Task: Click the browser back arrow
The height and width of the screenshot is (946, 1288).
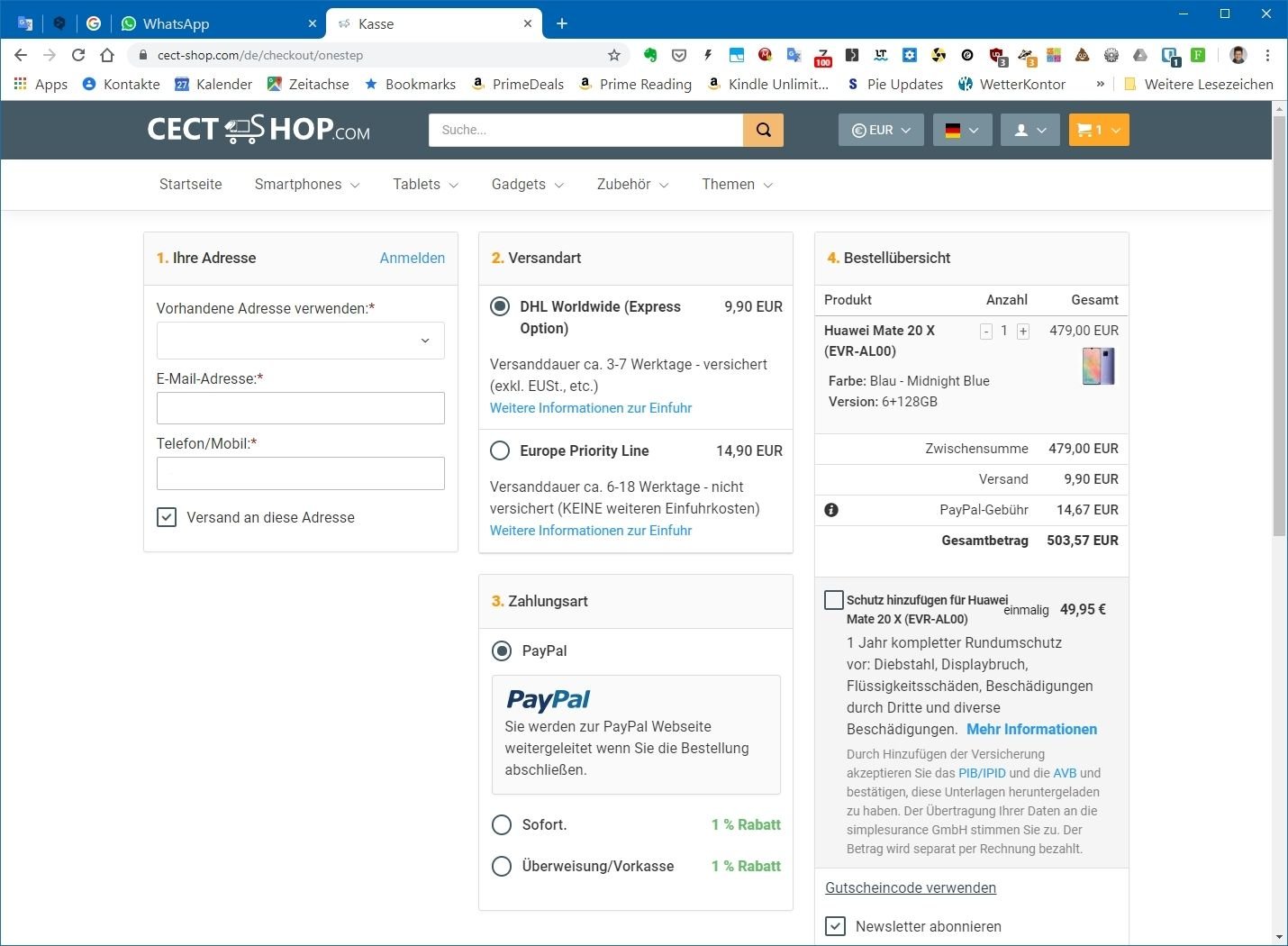Action: (x=22, y=55)
